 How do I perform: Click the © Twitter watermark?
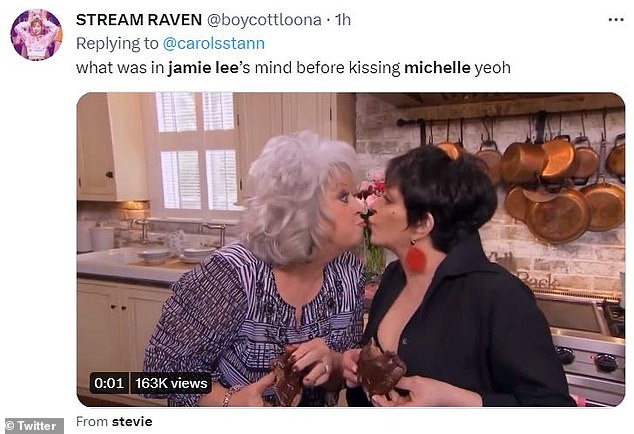pos(34,426)
